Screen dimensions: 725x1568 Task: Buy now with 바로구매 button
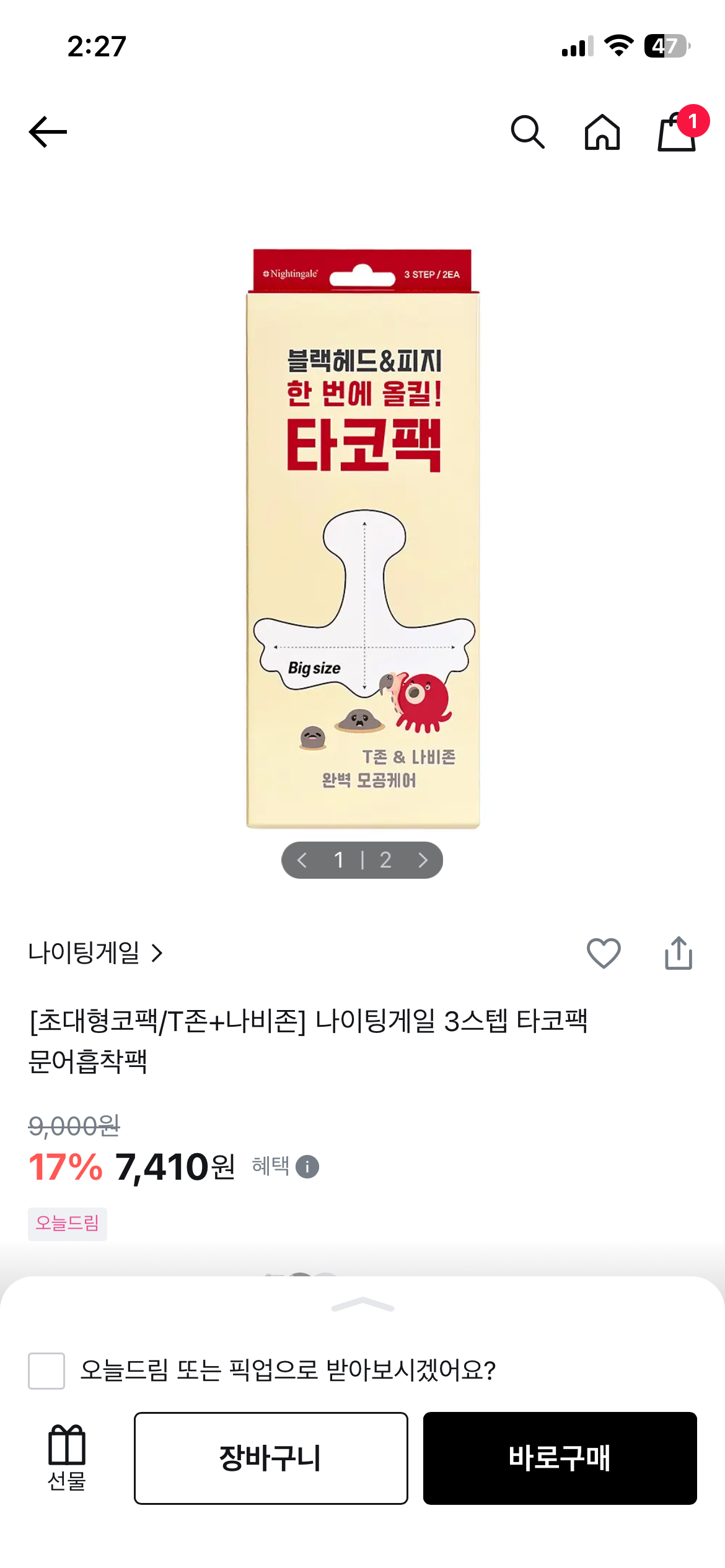click(560, 1458)
